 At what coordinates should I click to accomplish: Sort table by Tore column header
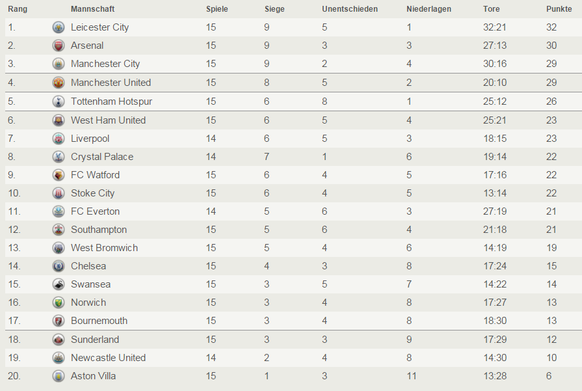click(491, 9)
